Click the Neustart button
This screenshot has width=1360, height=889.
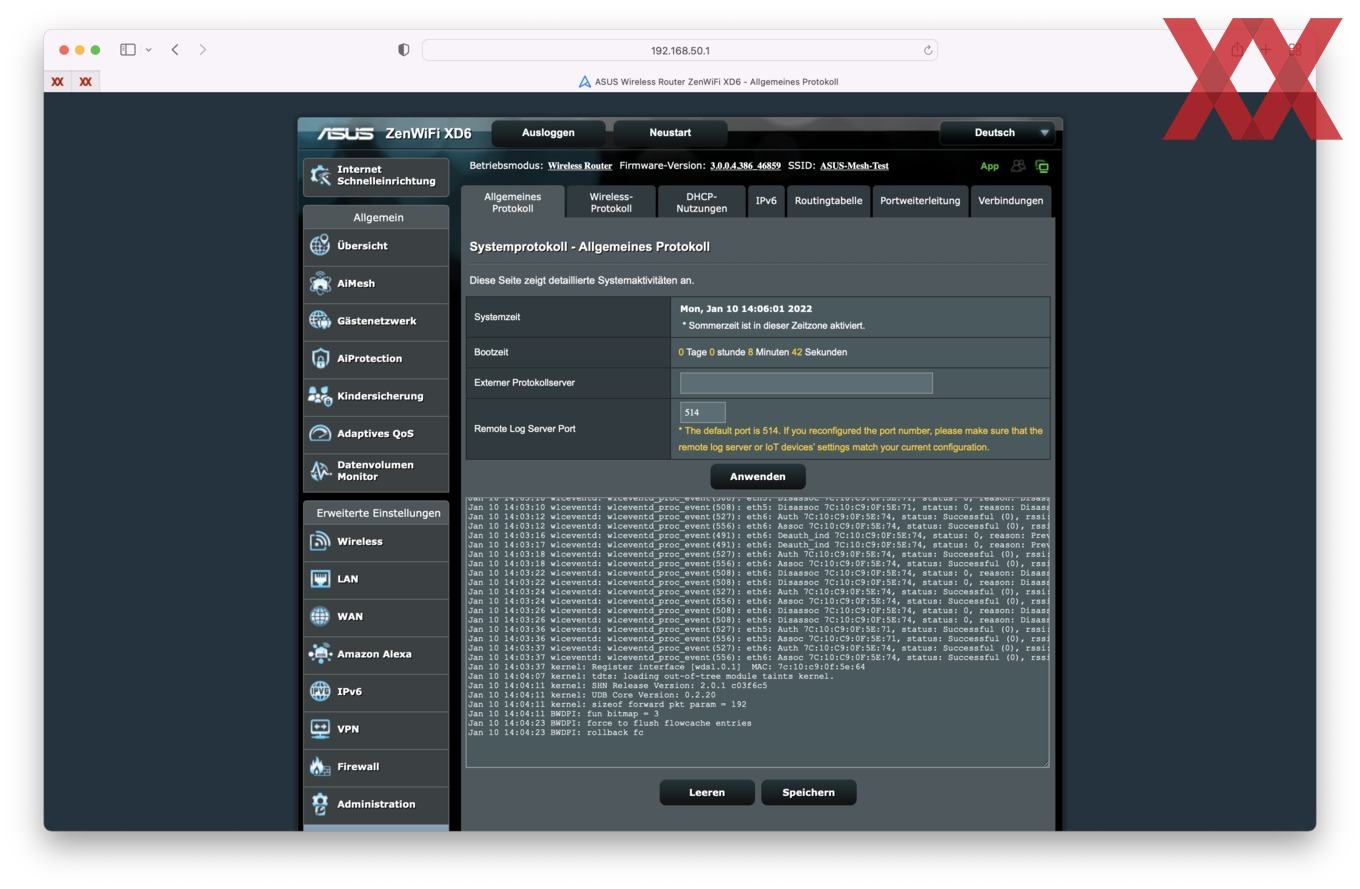coord(670,132)
